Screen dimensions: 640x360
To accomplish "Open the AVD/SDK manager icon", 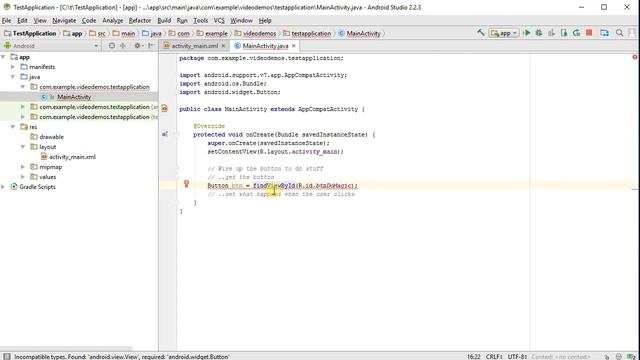I will click(604, 33).
